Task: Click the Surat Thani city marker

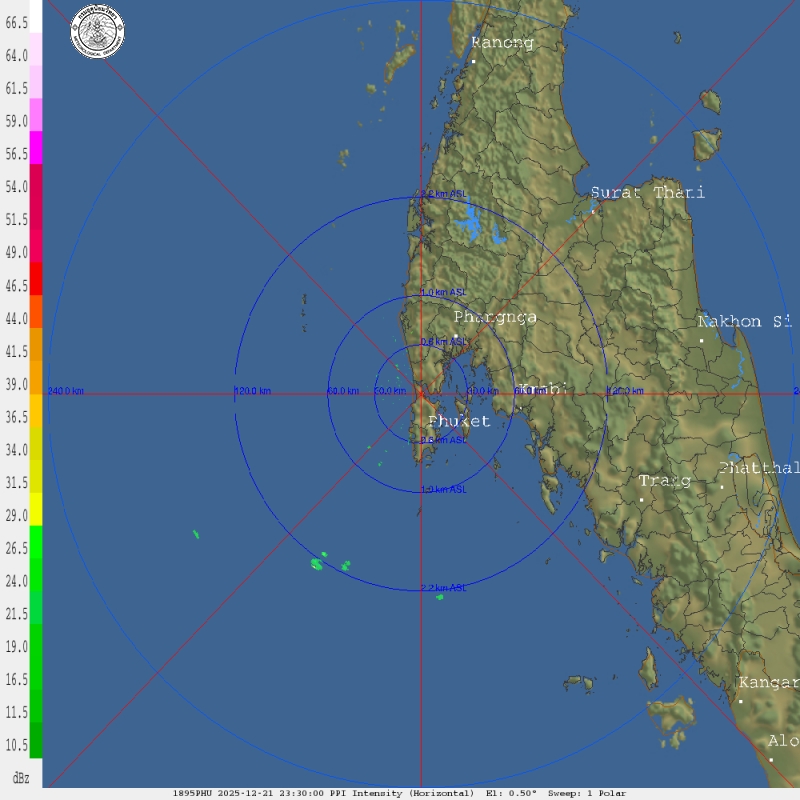Action: pos(593,211)
